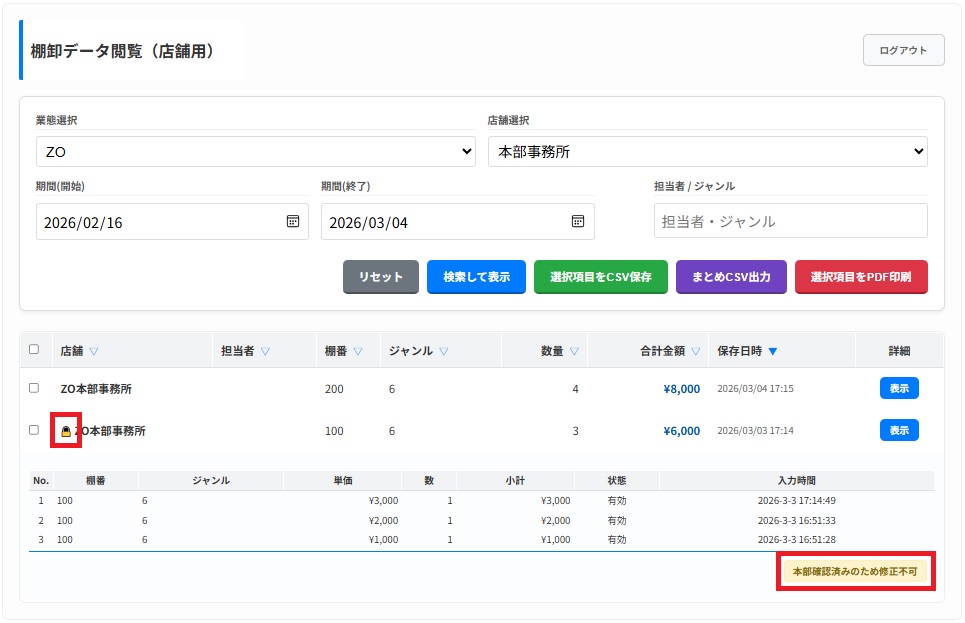The width and height of the screenshot is (965, 623).
Task: Focus the 担当者・ジャンル text field
Action: coord(790,221)
